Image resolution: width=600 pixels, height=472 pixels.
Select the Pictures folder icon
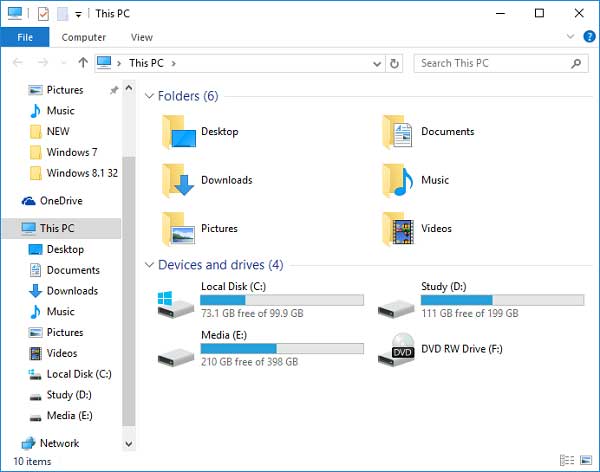point(179,229)
